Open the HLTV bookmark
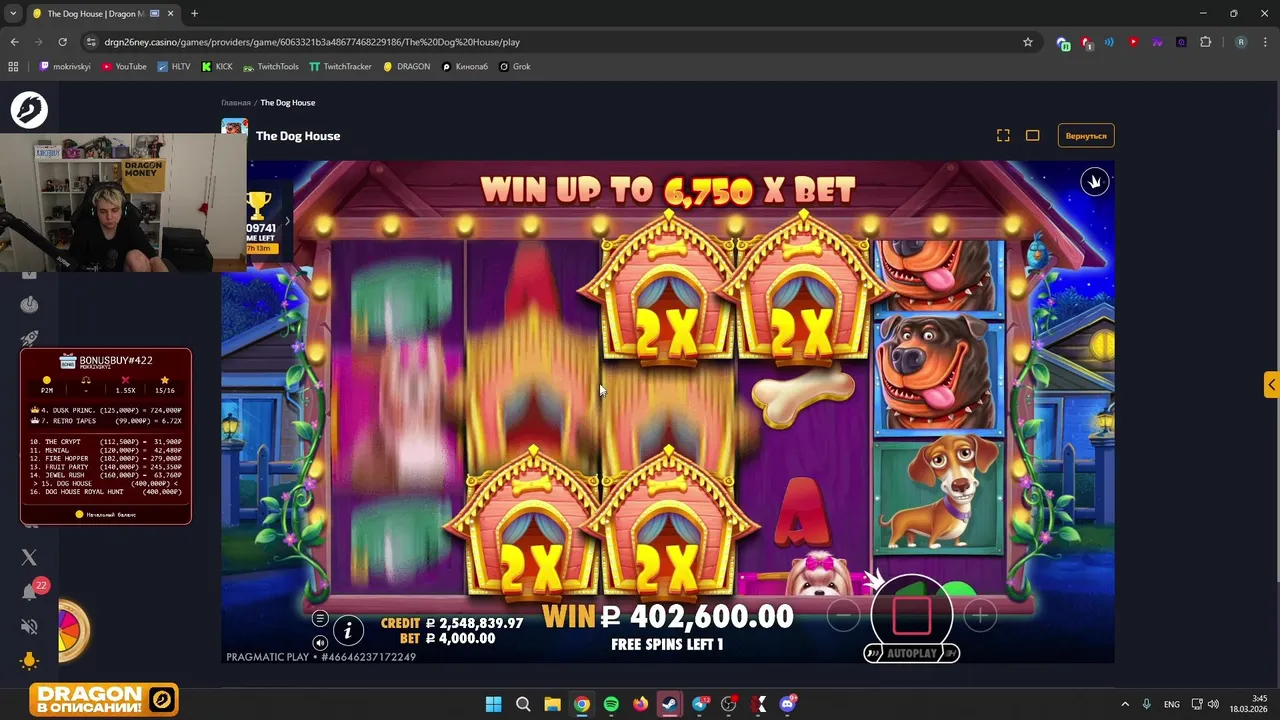The width and height of the screenshot is (1280, 720). pos(174,66)
